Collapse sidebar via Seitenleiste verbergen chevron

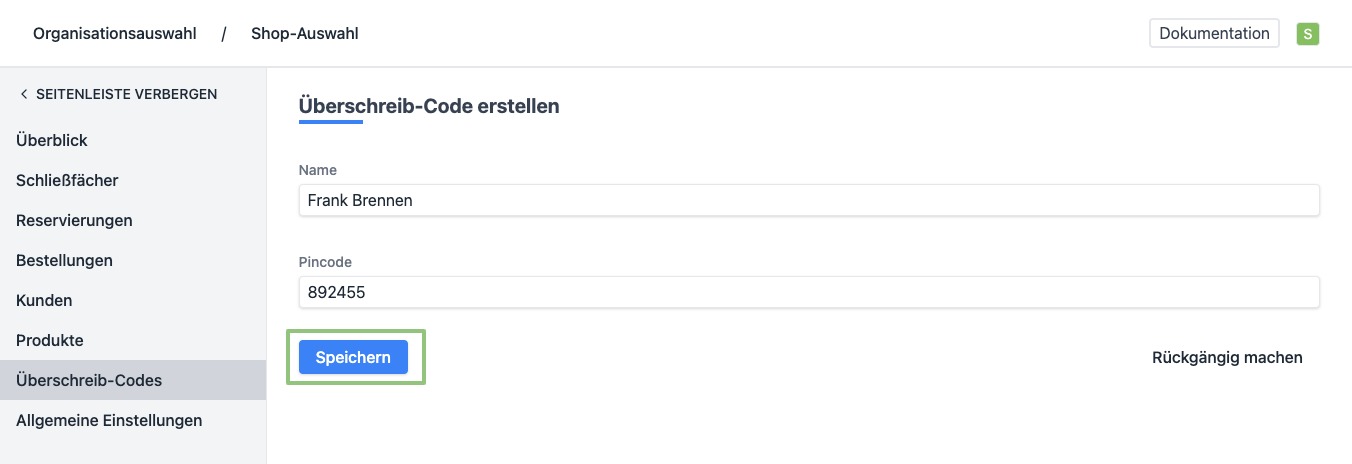click(x=24, y=94)
